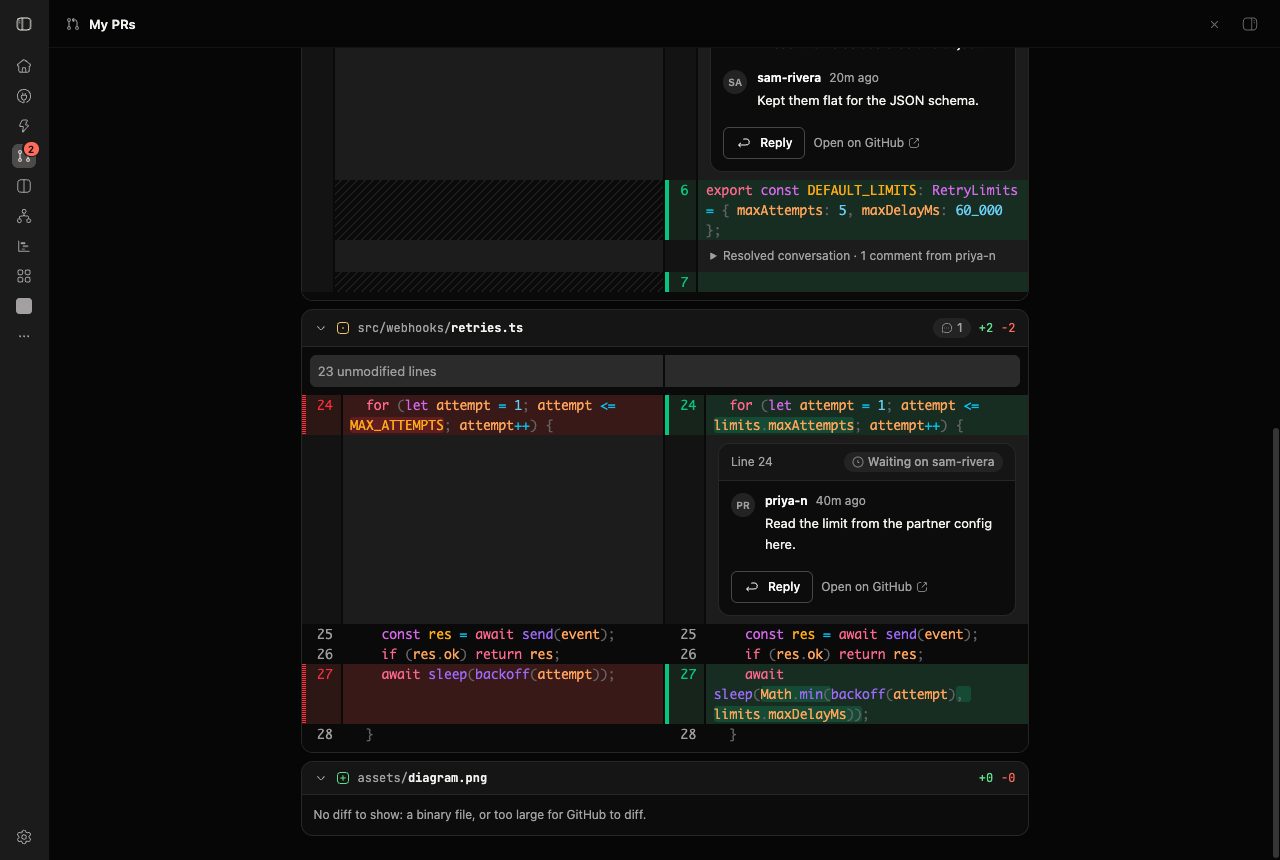Reply to sam-rivera's JSON schema comment
This screenshot has width=1280, height=860.
click(764, 143)
